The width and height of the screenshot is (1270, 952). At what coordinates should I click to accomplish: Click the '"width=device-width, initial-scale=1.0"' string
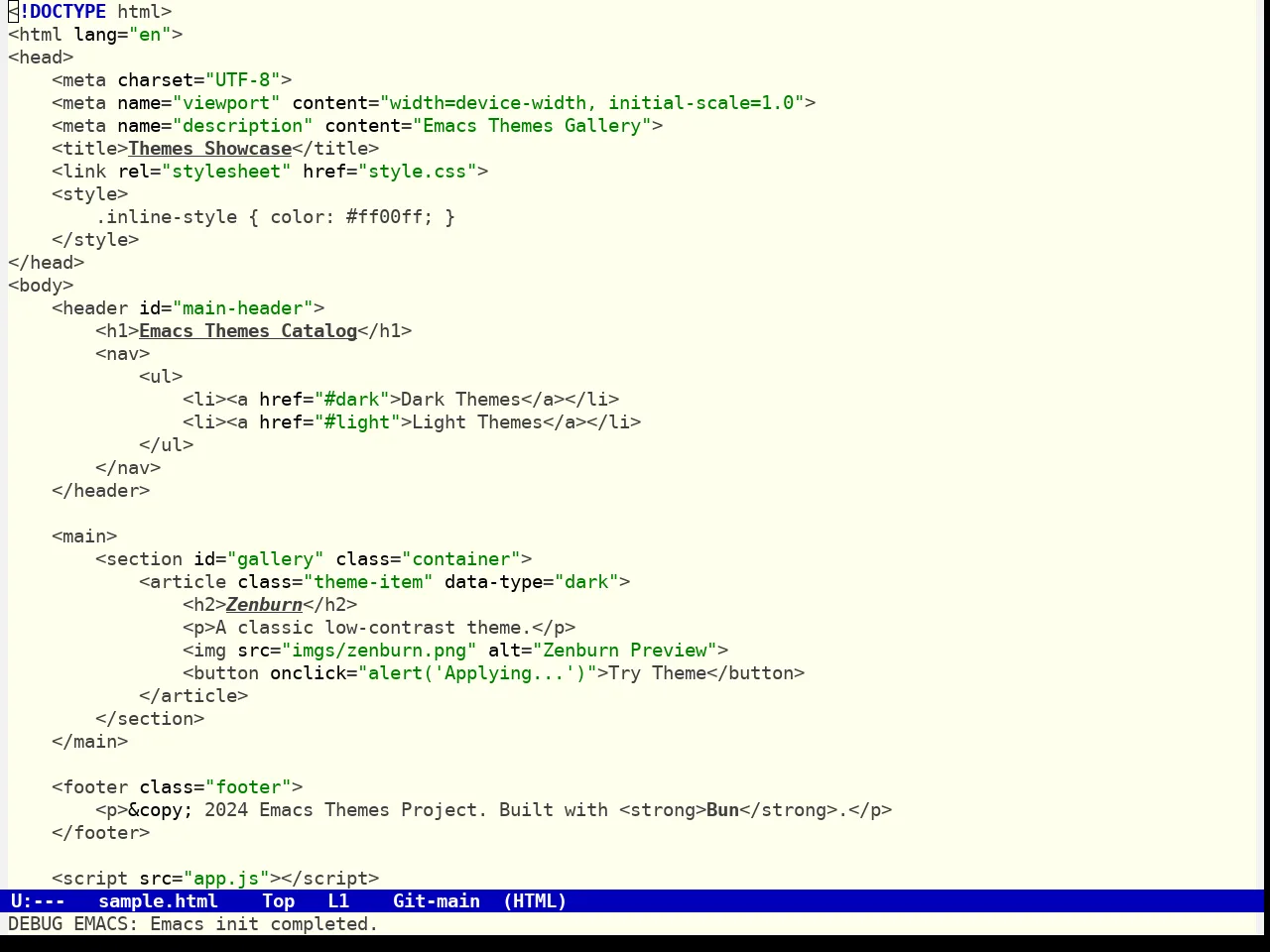[592, 103]
